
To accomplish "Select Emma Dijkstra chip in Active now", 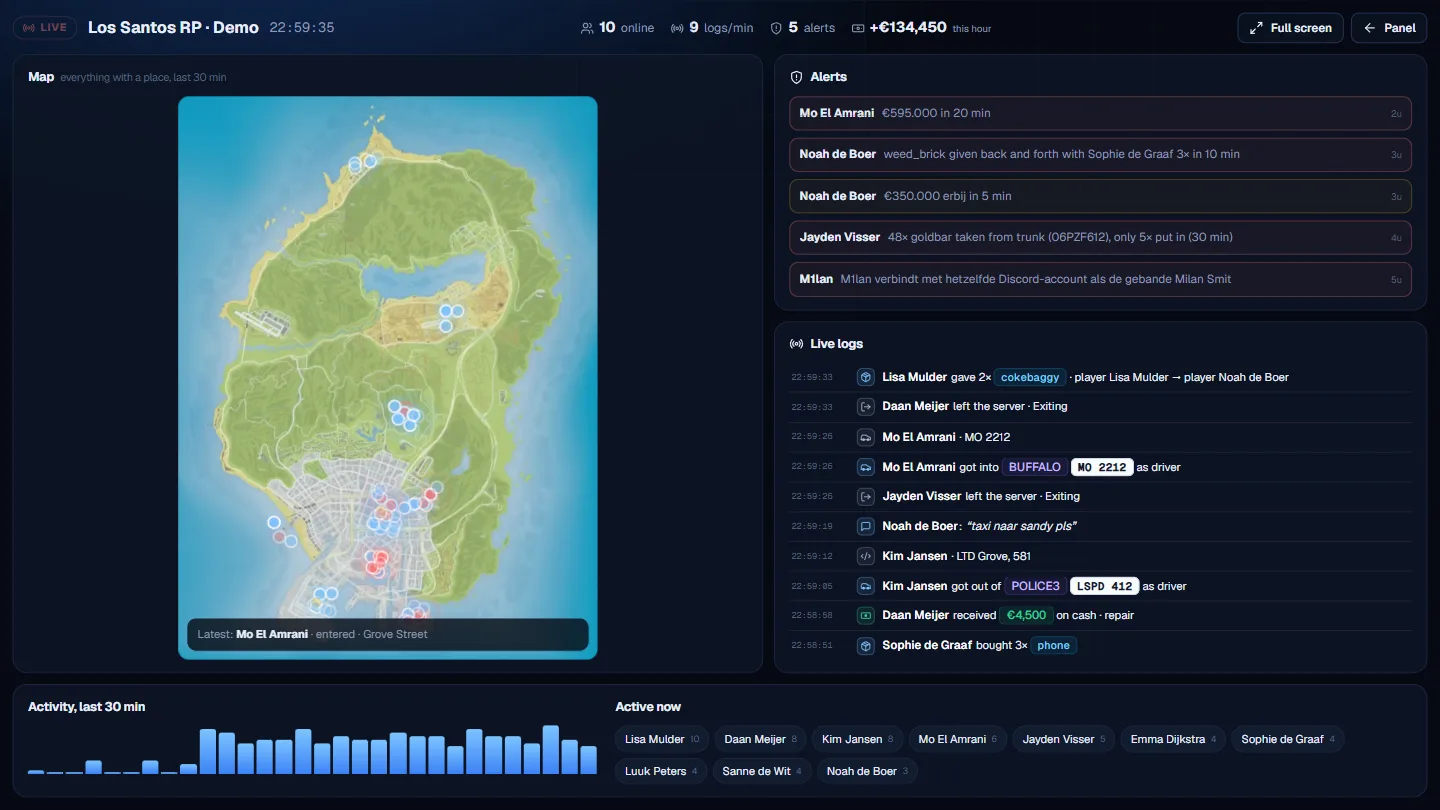I will (1173, 739).
